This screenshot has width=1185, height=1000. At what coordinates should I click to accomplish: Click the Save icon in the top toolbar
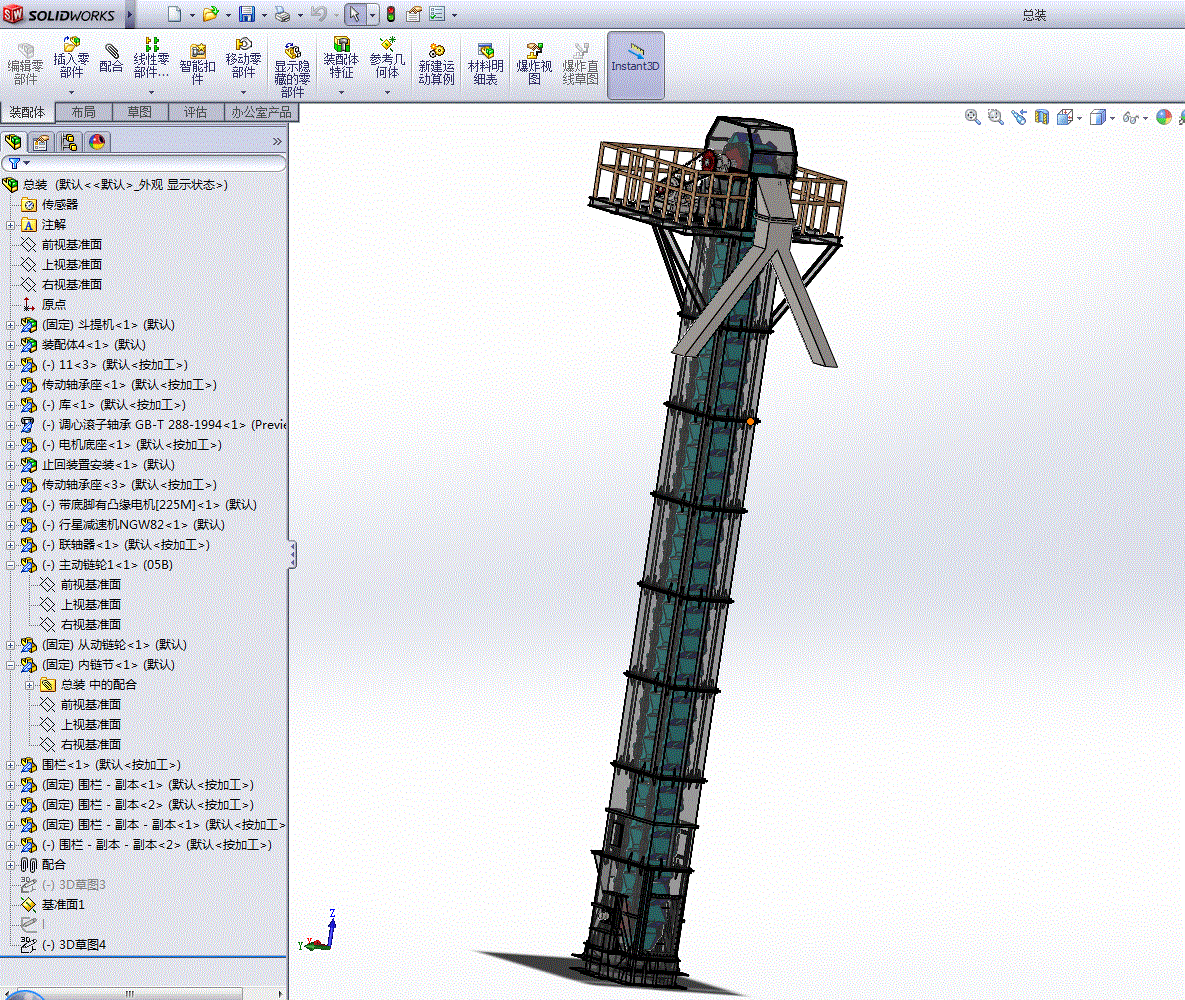246,14
